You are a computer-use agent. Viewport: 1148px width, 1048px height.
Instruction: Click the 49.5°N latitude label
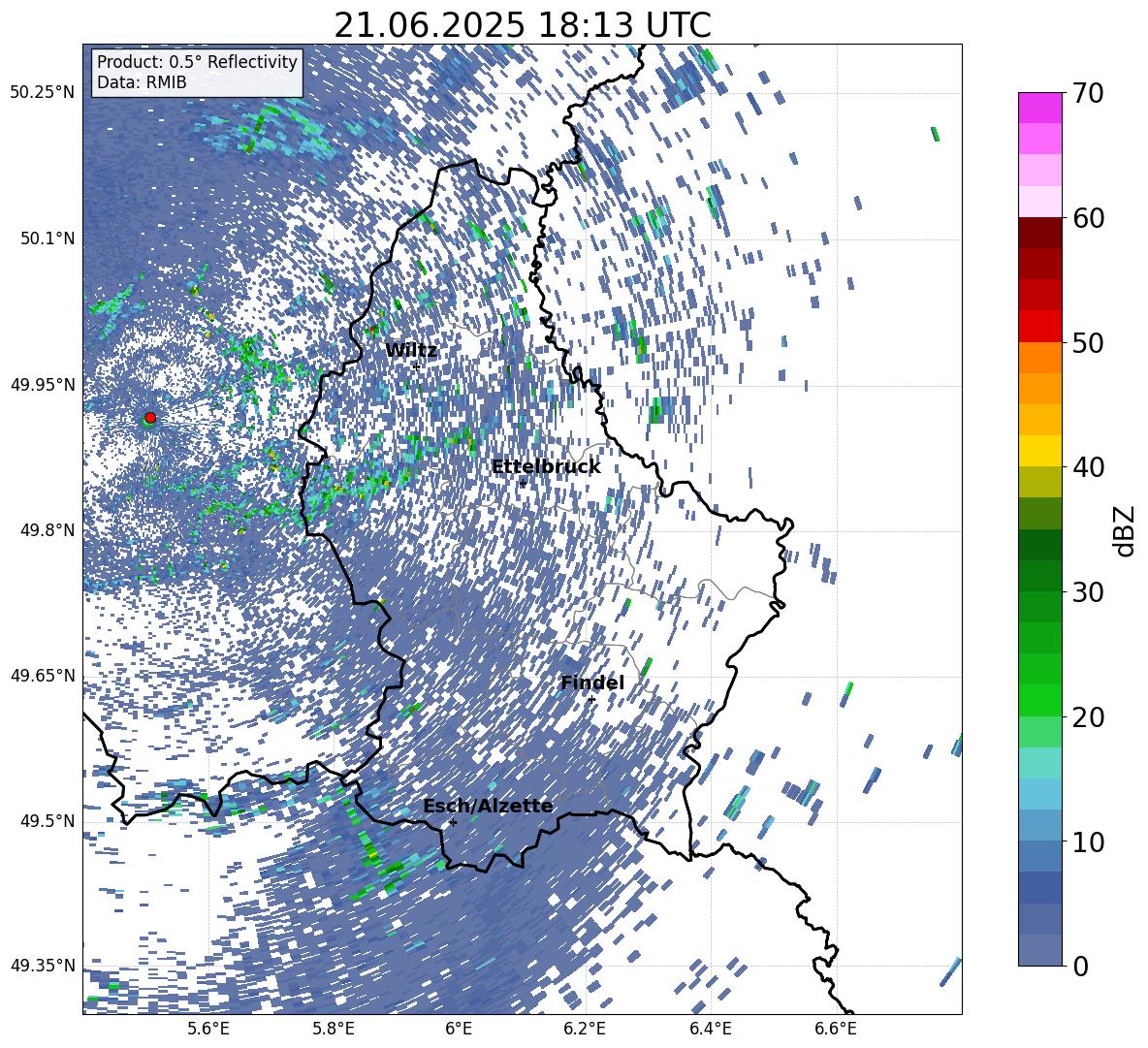[47, 820]
